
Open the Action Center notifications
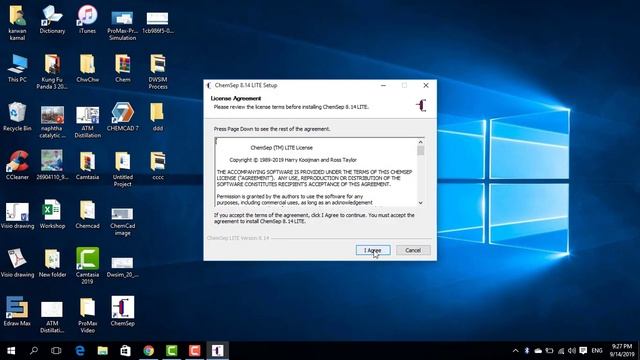[x=583, y=351]
